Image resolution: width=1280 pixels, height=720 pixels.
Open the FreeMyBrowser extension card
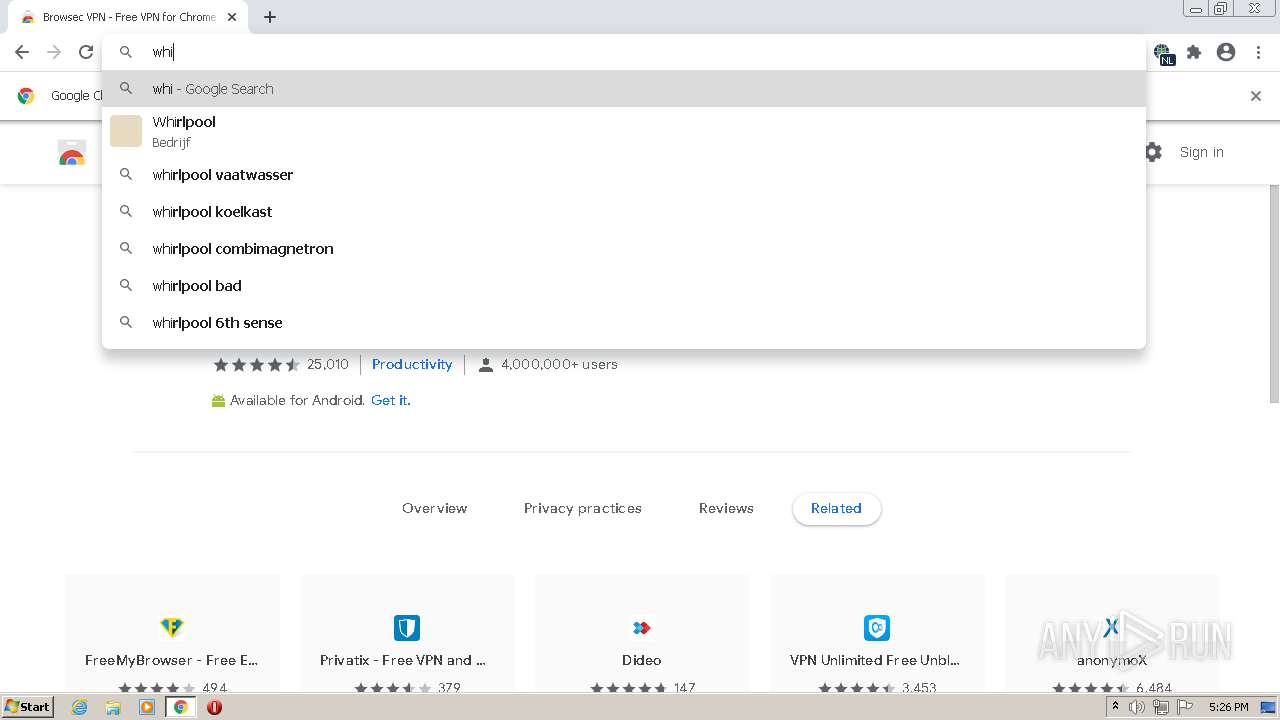pos(172,634)
